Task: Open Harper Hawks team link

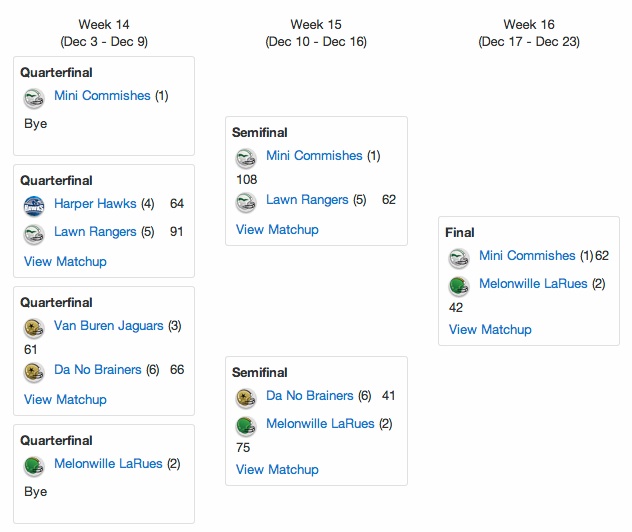Action: point(95,204)
